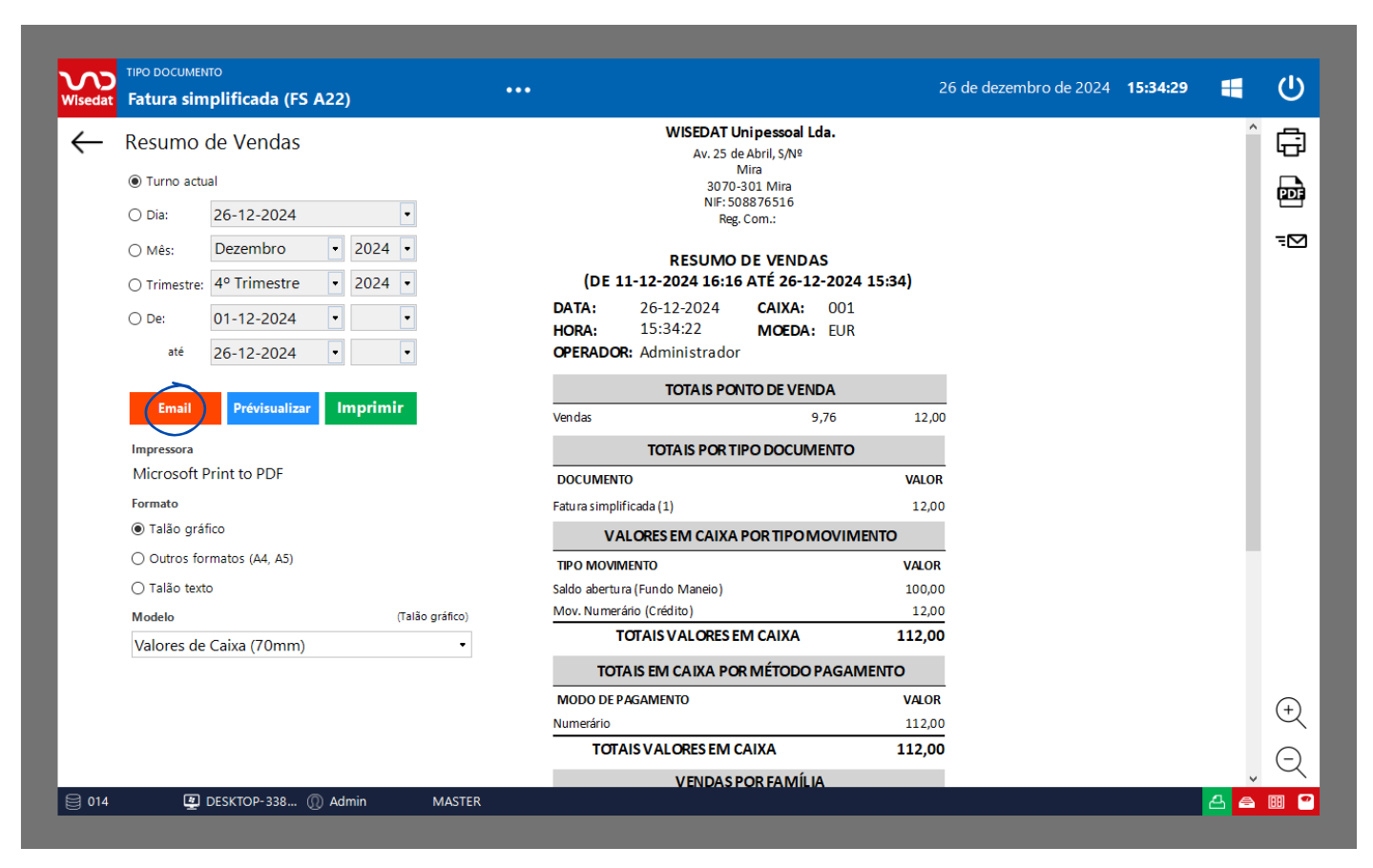Image resolution: width=1373 pixels, height=868 pixels.
Task: Click the back arrow beside Resumo de Vendas
Action: click(87, 143)
